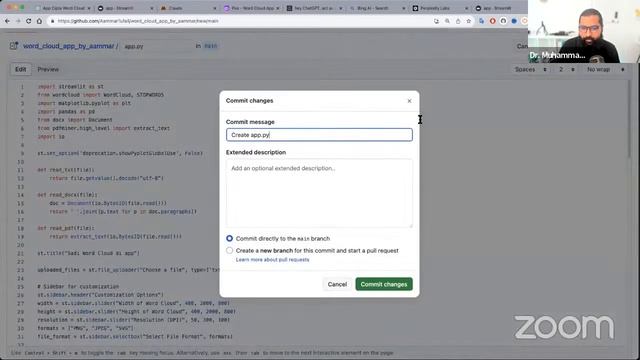Screen dimensions: 640x360
Task: Click the main branch label
Action: (x=211, y=46)
